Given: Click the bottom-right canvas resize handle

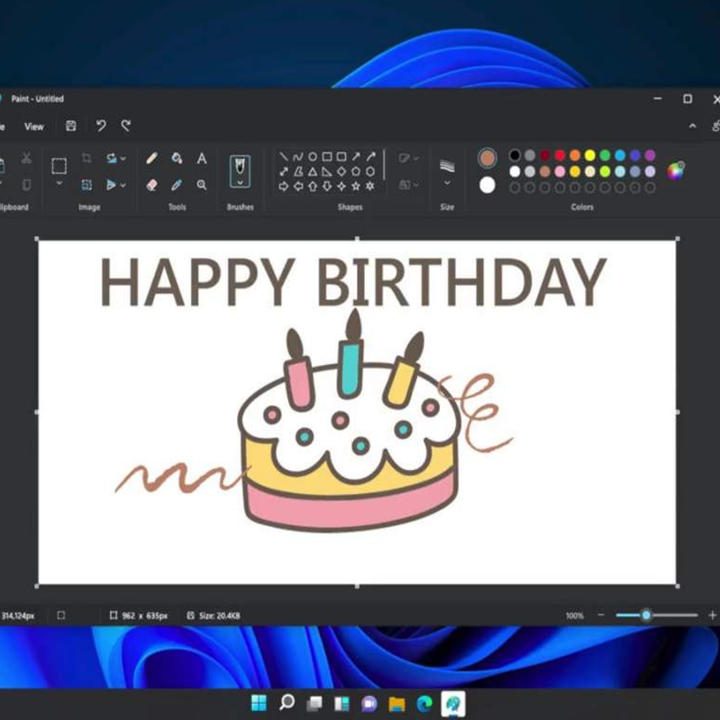Looking at the screenshot, I should [x=677, y=586].
